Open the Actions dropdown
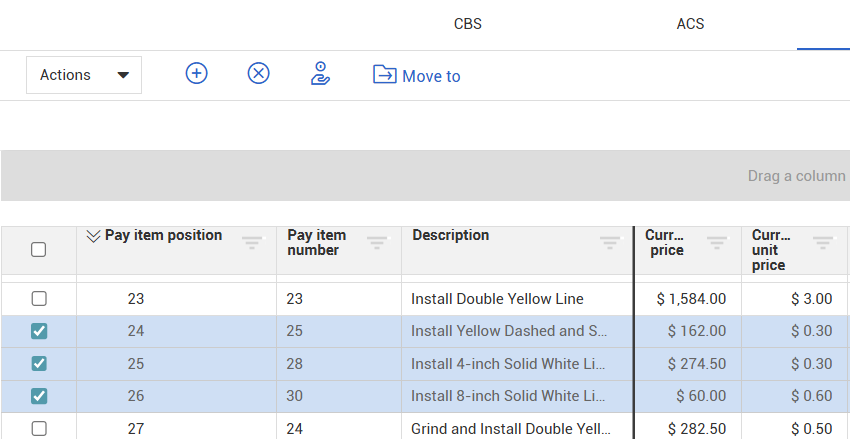 point(84,75)
